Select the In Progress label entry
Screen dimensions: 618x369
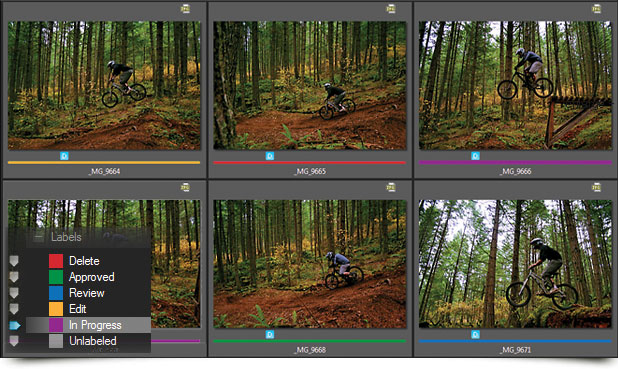click(88, 325)
